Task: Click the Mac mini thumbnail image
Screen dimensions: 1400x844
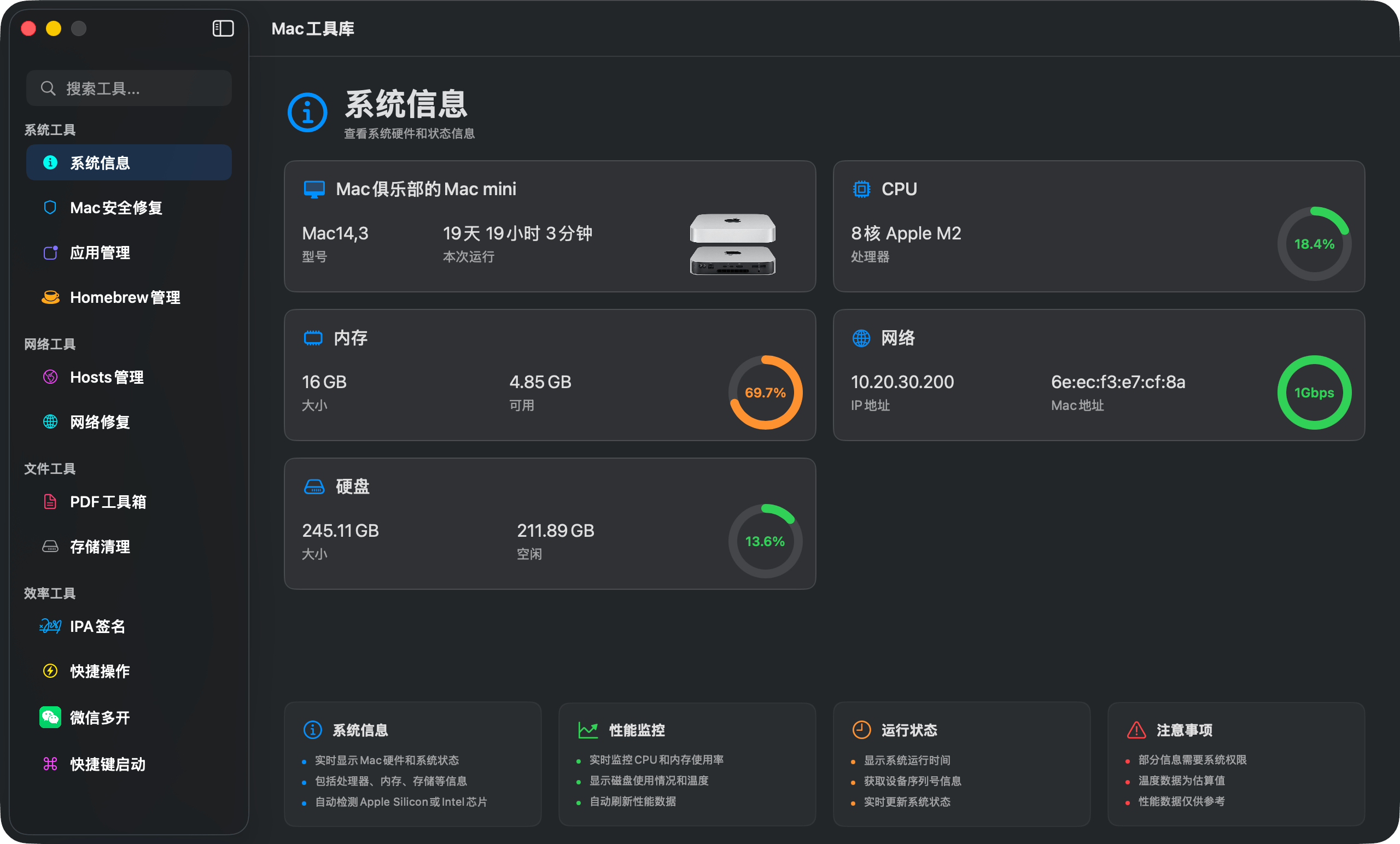Action: 732,244
